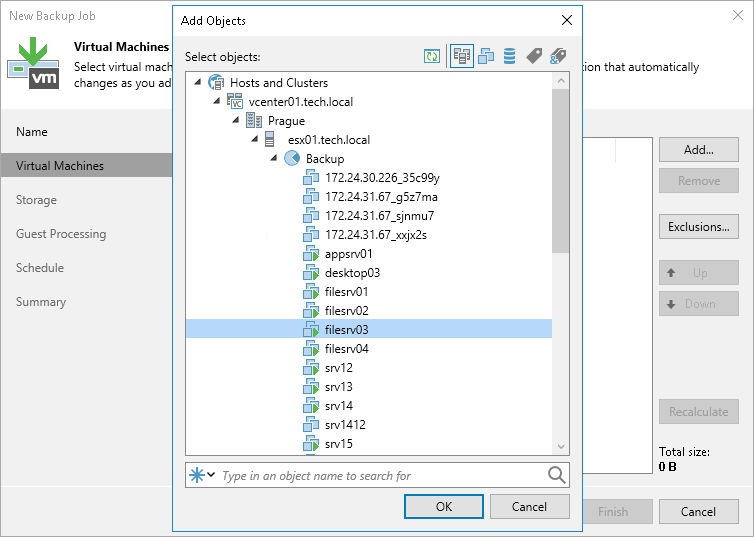Click the tree scrollbar up arrow
The image size is (754, 537).
click(561, 81)
